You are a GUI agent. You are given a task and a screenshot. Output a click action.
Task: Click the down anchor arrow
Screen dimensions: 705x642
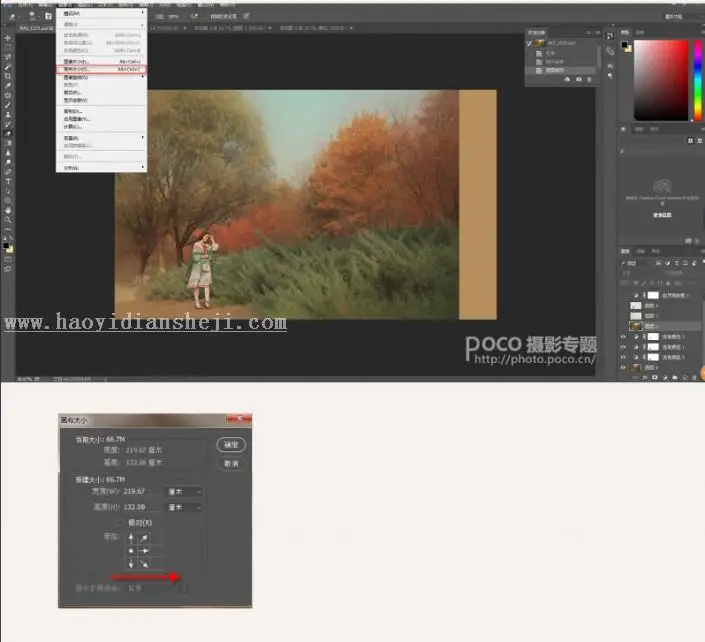pos(131,564)
